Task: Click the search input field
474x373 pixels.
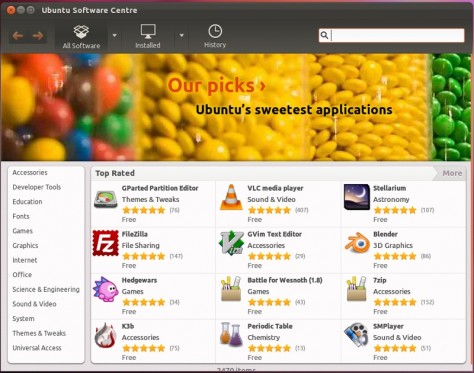Action: point(391,35)
